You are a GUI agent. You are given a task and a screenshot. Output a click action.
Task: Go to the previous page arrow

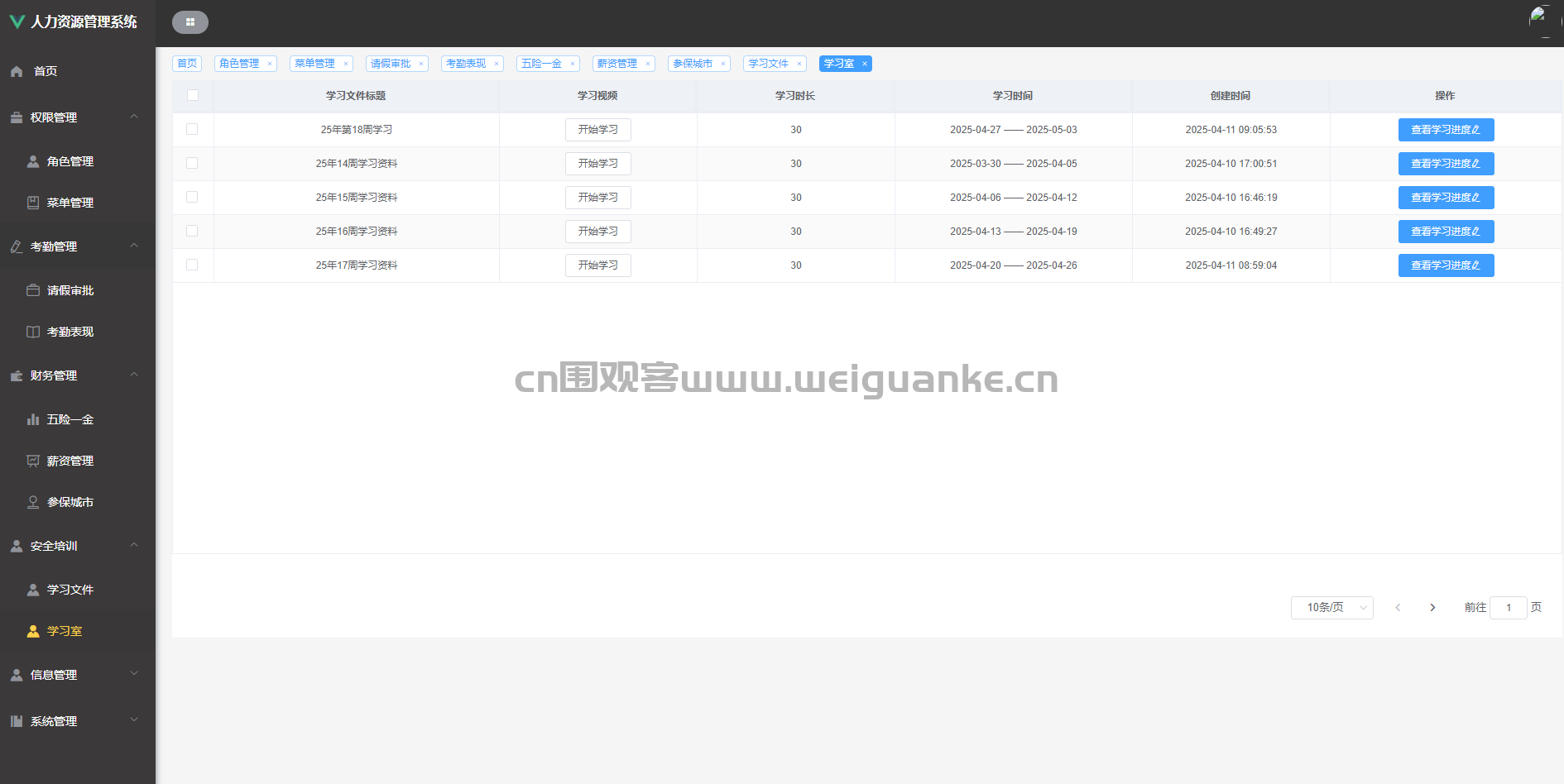(1398, 608)
